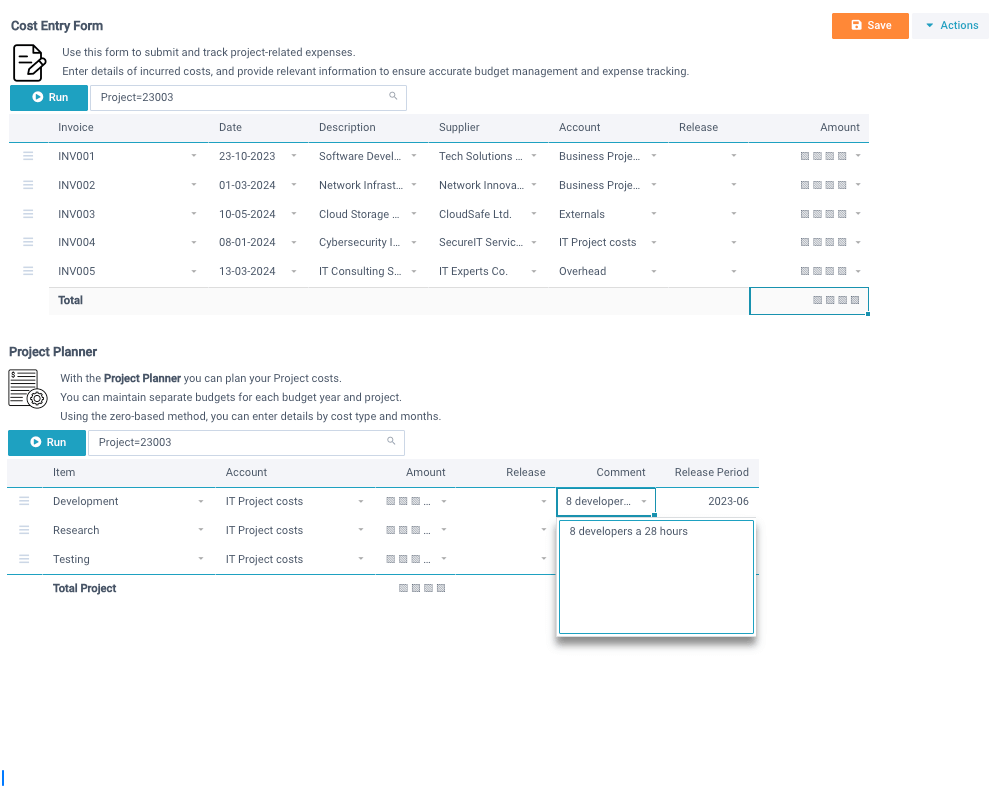Click the Project Planner printer icon
The image size is (1000, 800).
pos(27,388)
